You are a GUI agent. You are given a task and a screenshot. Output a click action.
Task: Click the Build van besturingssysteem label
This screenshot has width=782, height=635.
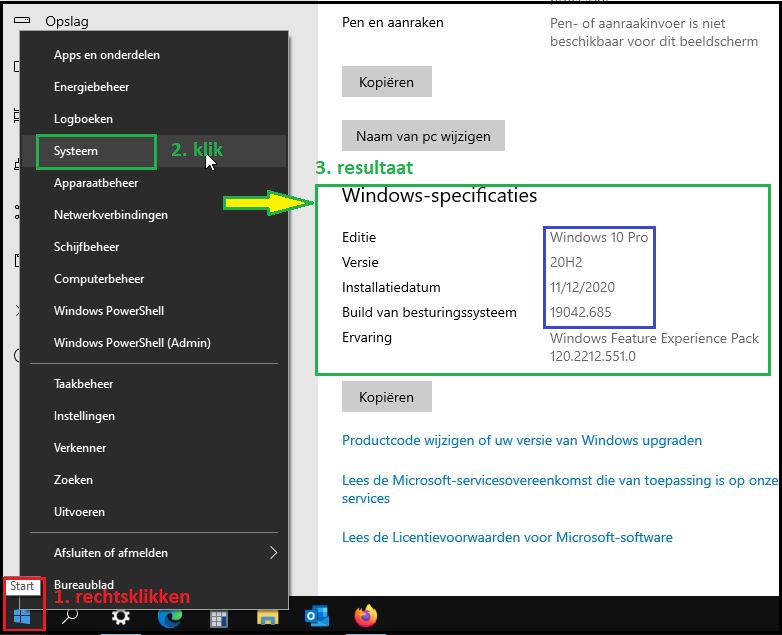tap(429, 312)
